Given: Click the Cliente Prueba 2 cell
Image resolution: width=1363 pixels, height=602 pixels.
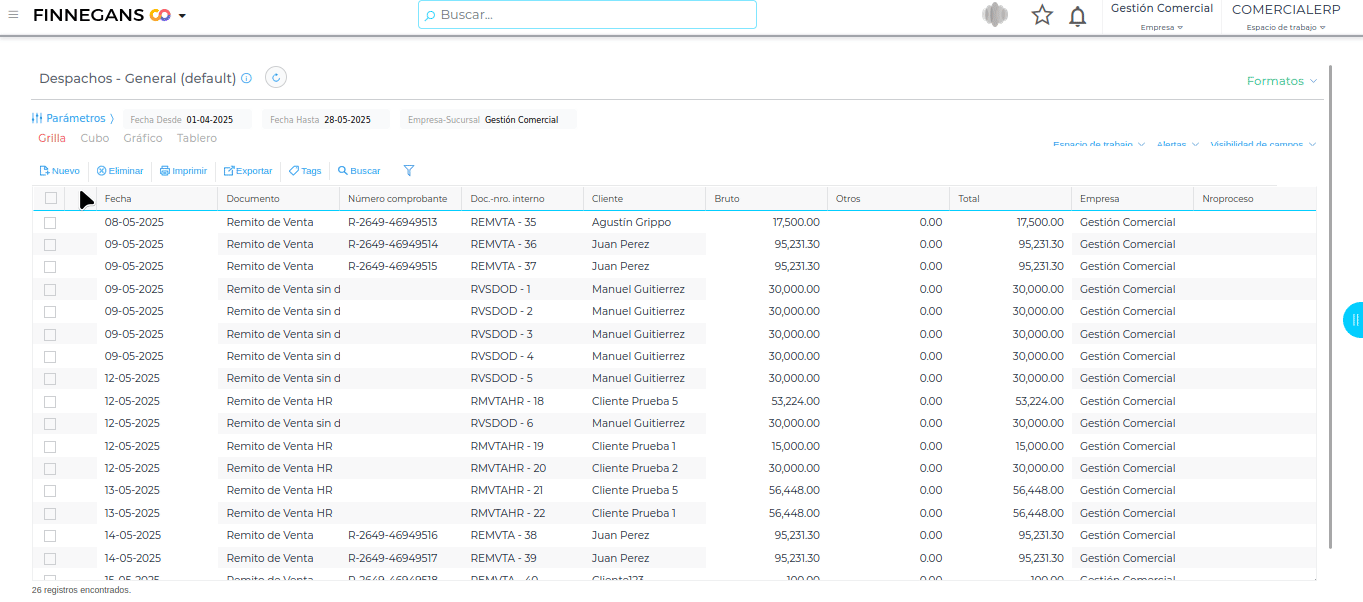Looking at the screenshot, I should click(635, 468).
